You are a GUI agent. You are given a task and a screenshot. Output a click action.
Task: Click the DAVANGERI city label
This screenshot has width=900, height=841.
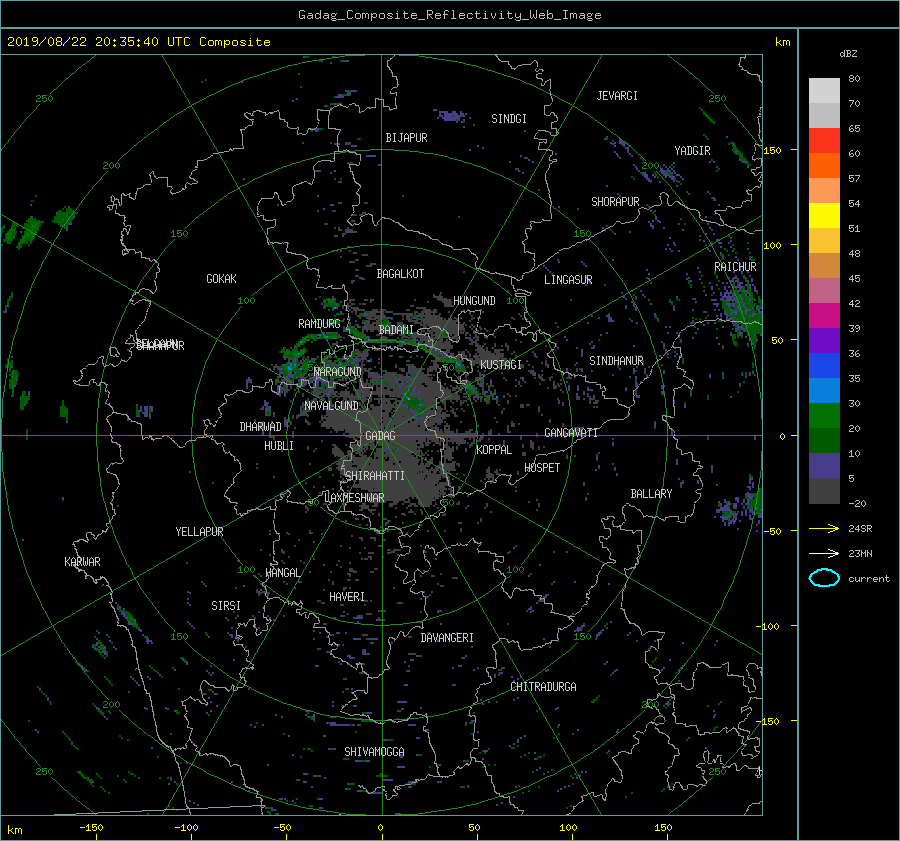447,638
